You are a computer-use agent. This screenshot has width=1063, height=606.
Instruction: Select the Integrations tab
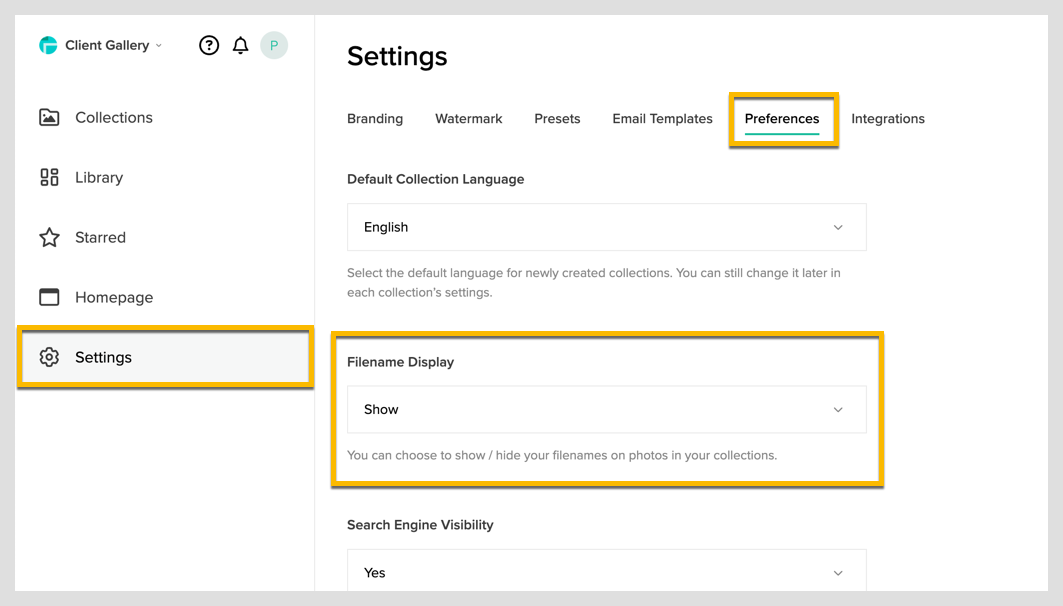(x=887, y=118)
